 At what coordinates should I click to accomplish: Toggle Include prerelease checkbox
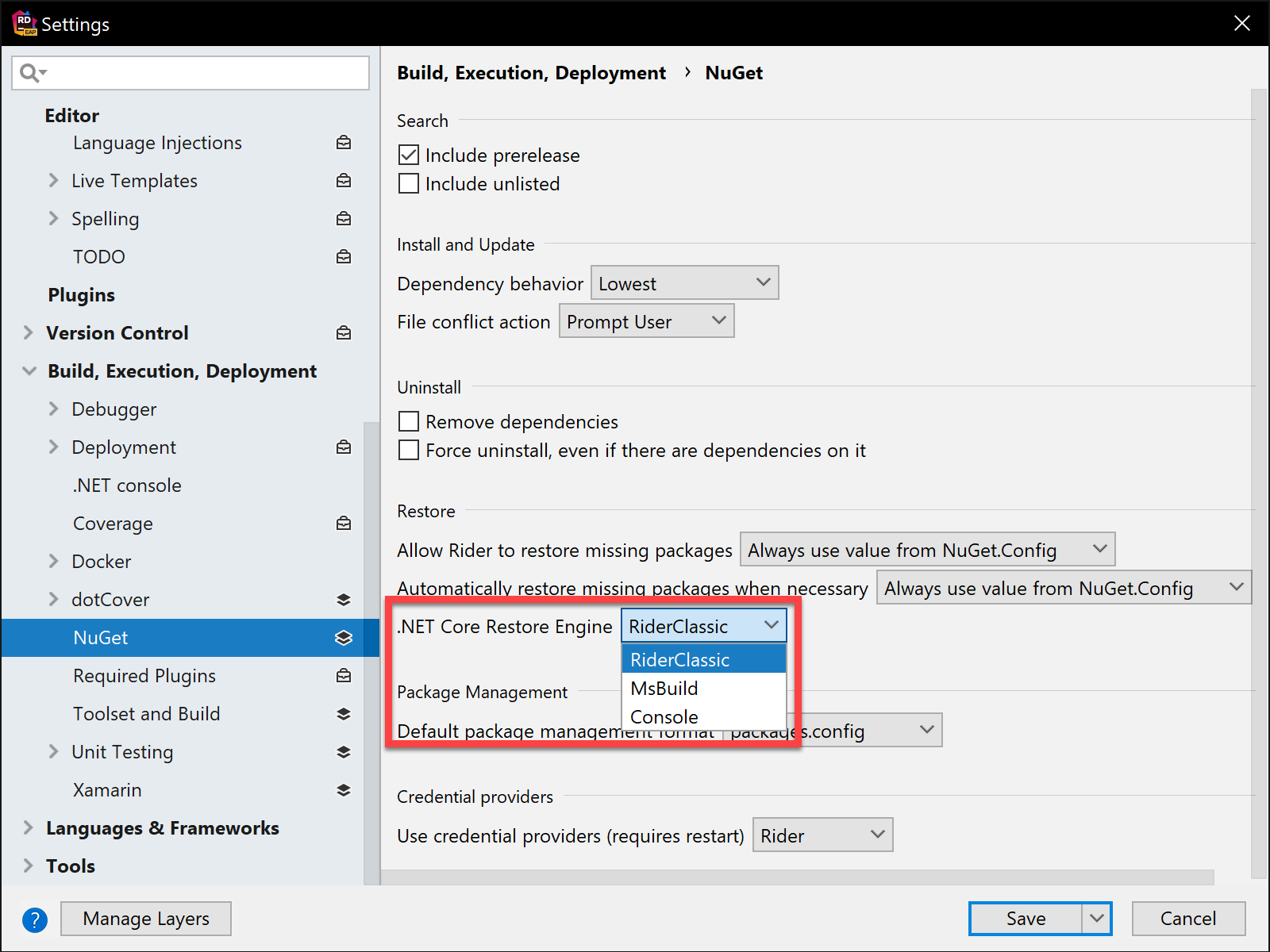click(x=409, y=155)
